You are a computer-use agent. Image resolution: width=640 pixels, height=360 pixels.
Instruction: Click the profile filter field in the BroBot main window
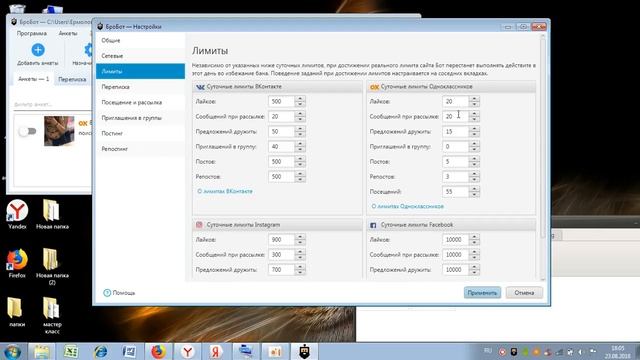(52, 104)
